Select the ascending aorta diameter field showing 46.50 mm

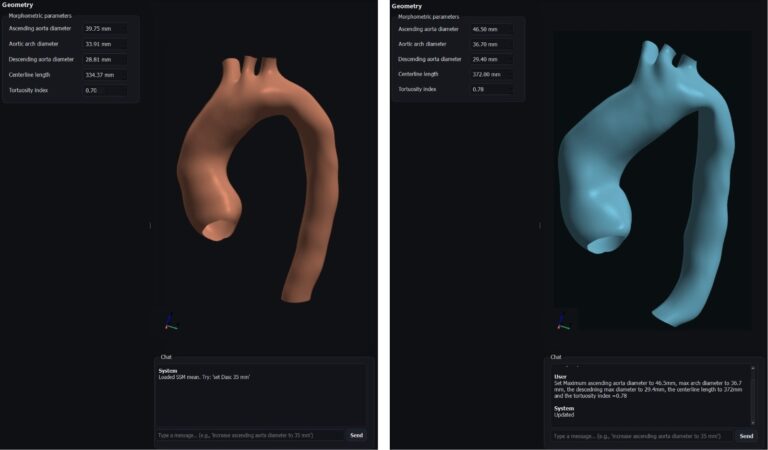492,29
